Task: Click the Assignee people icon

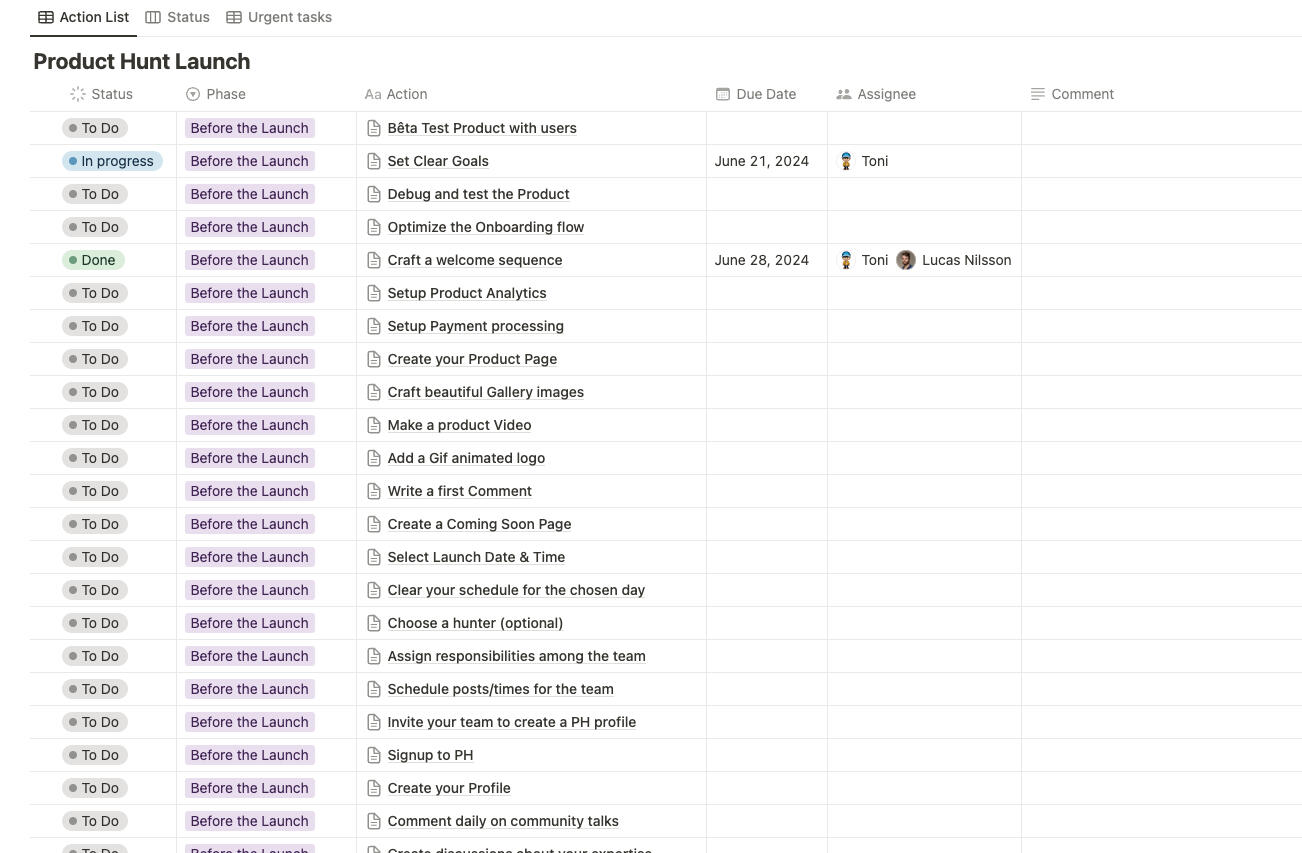Action: click(x=844, y=94)
